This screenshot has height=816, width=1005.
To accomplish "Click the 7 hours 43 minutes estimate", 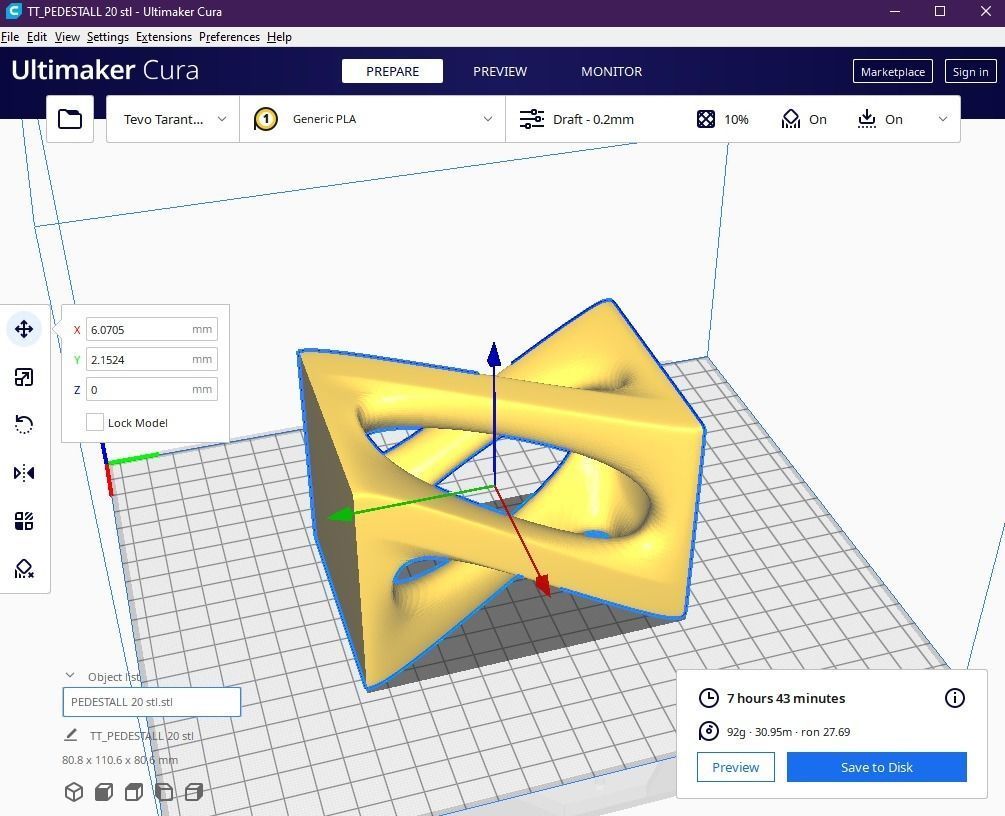I will pos(786,698).
